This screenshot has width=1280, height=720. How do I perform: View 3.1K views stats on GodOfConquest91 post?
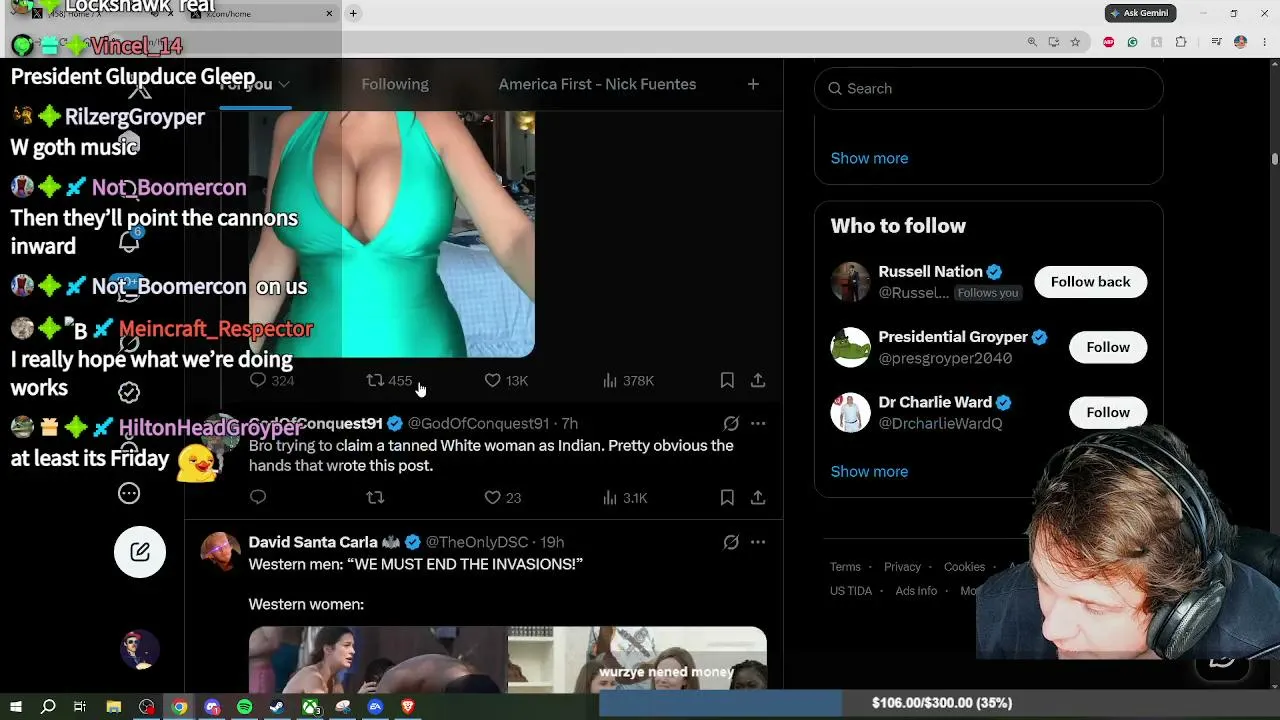click(625, 498)
